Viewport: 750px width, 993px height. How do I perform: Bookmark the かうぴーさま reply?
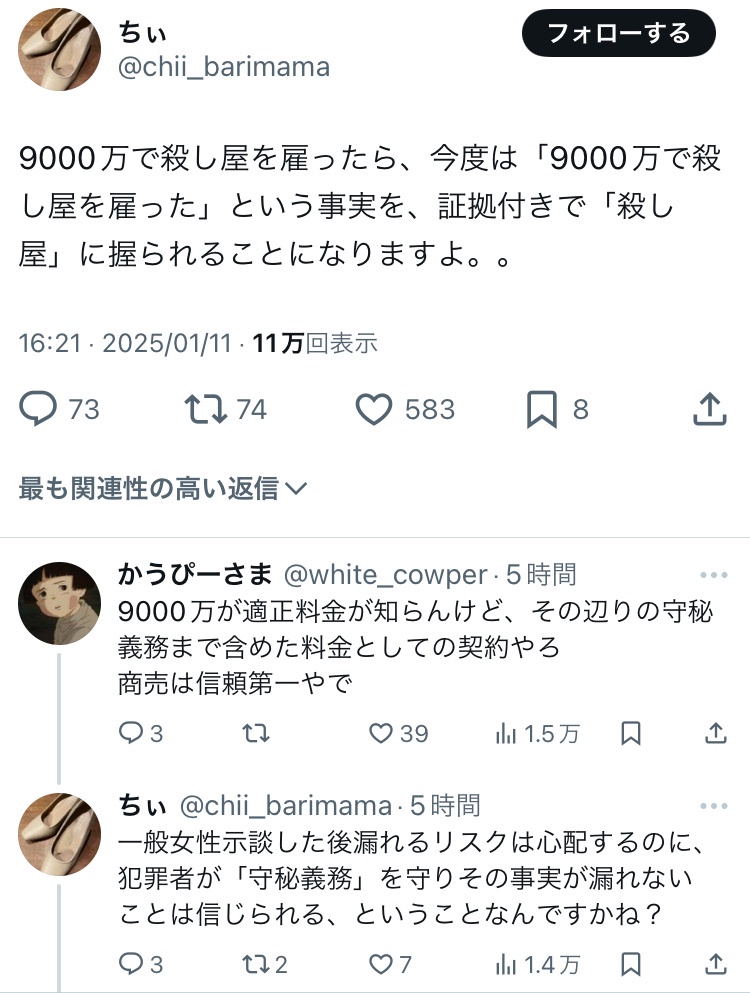tap(631, 733)
